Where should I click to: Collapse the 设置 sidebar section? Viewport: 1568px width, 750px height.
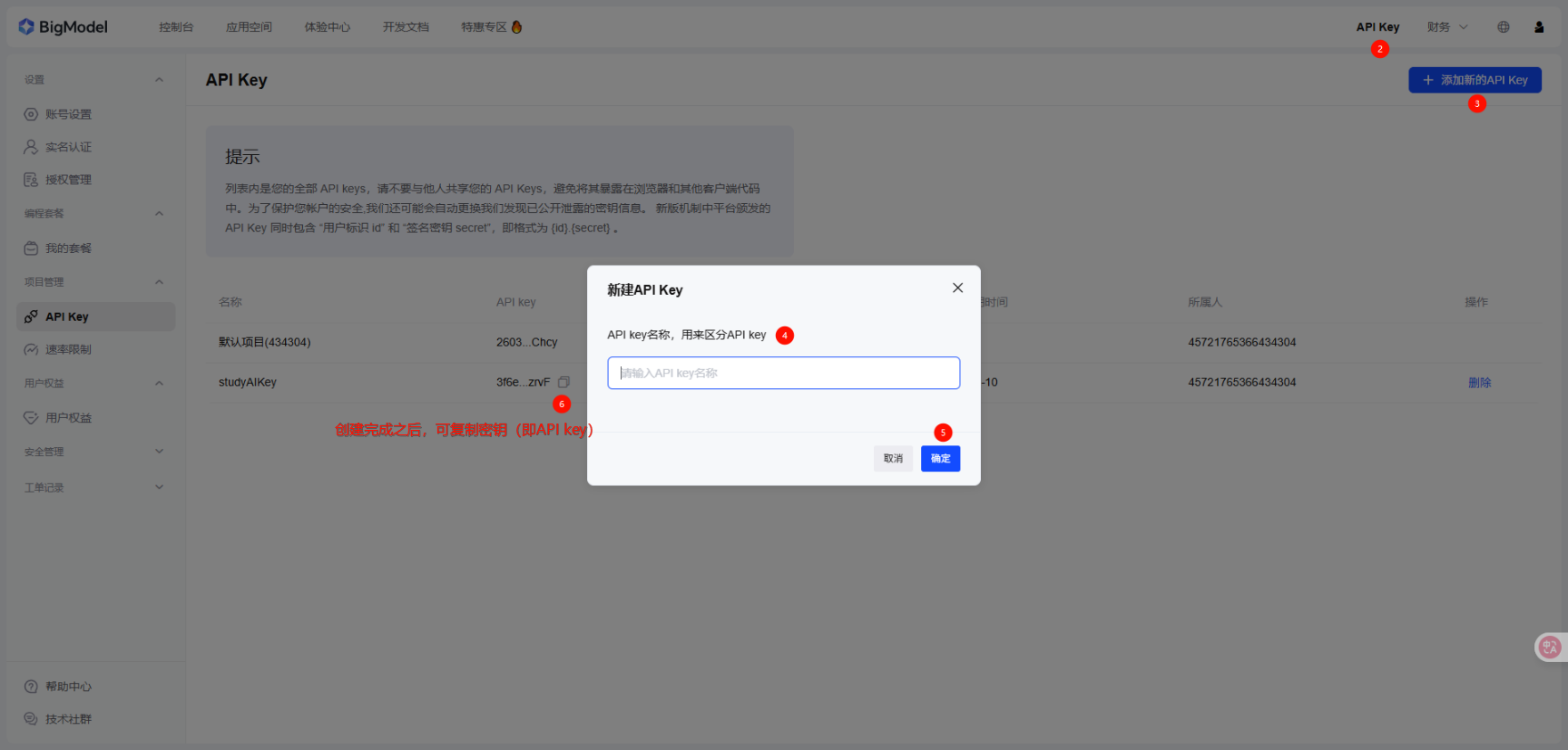(x=159, y=80)
